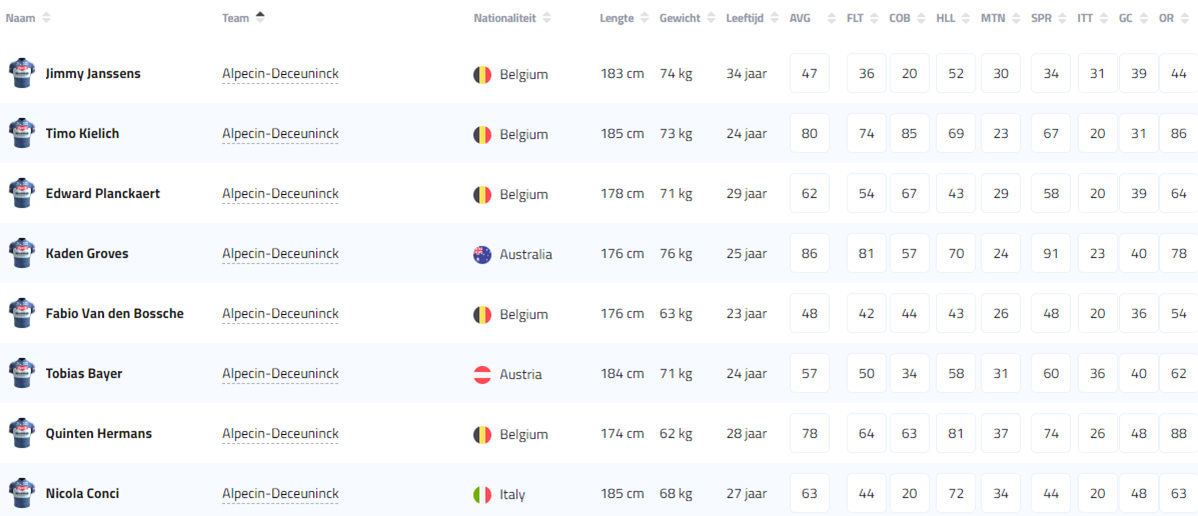Sort riders by Leeftijd

click(x=745, y=18)
